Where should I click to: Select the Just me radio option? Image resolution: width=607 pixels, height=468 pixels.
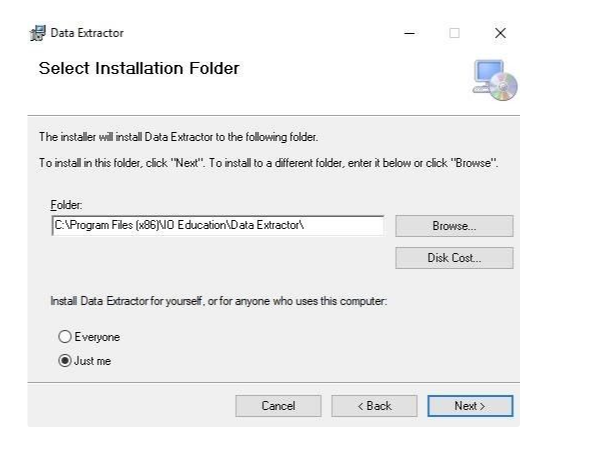pyautogui.click(x=65, y=361)
